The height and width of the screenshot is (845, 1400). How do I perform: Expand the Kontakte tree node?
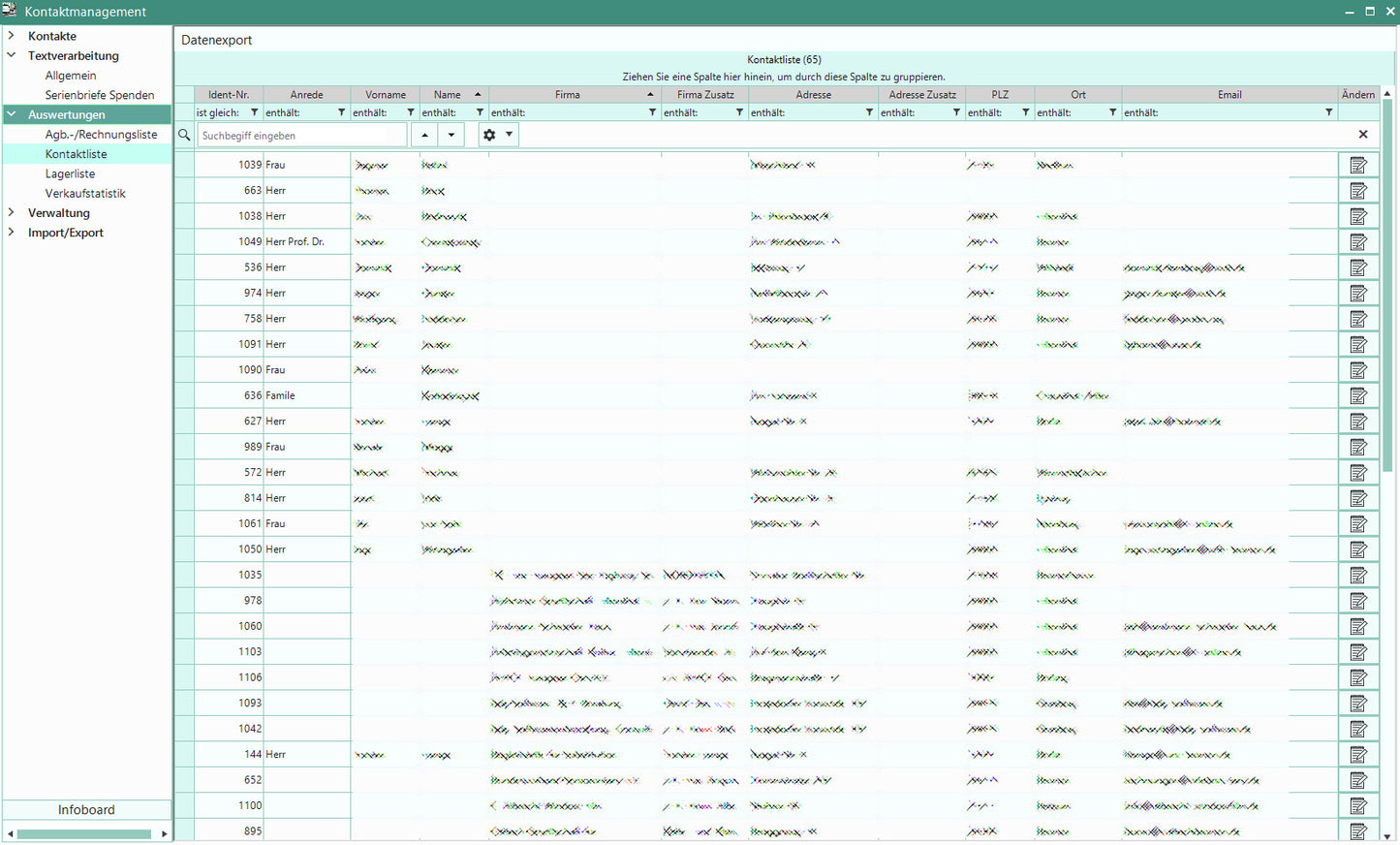pyautogui.click(x=12, y=36)
